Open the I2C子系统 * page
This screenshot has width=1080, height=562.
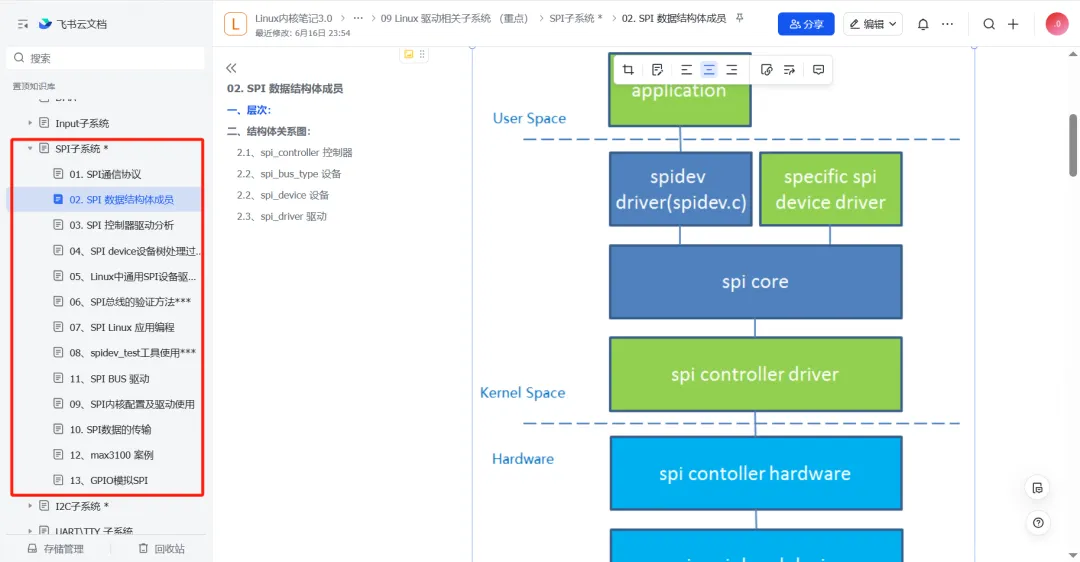[x=81, y=506]
